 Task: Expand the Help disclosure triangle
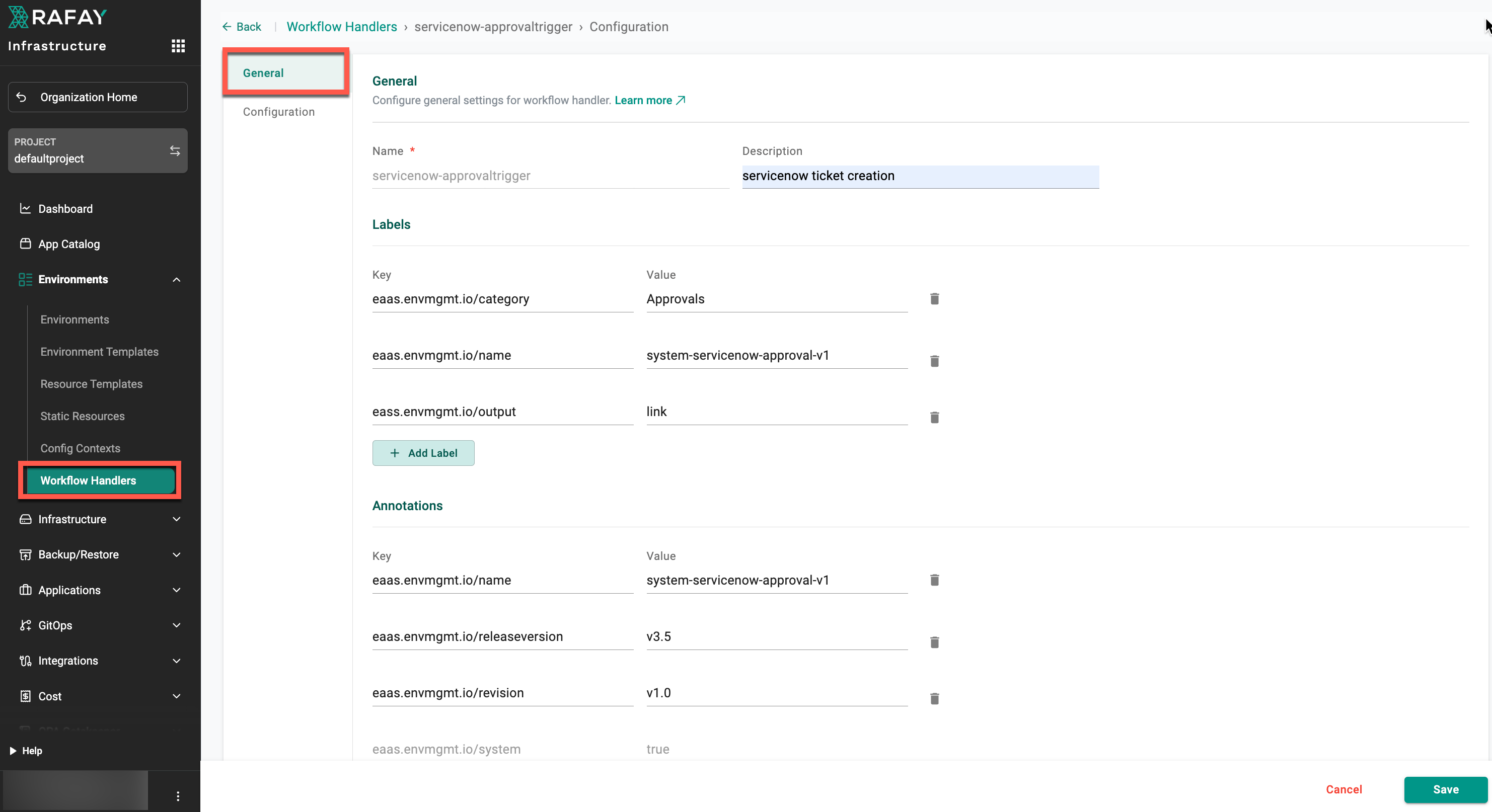(13, 751)
